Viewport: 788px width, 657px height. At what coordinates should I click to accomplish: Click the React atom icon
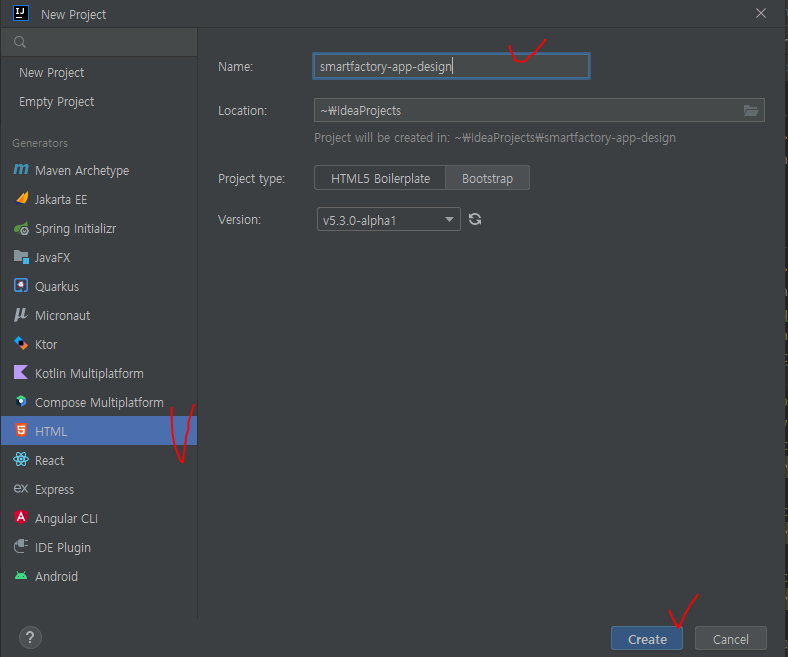click(x=21, y=459)
